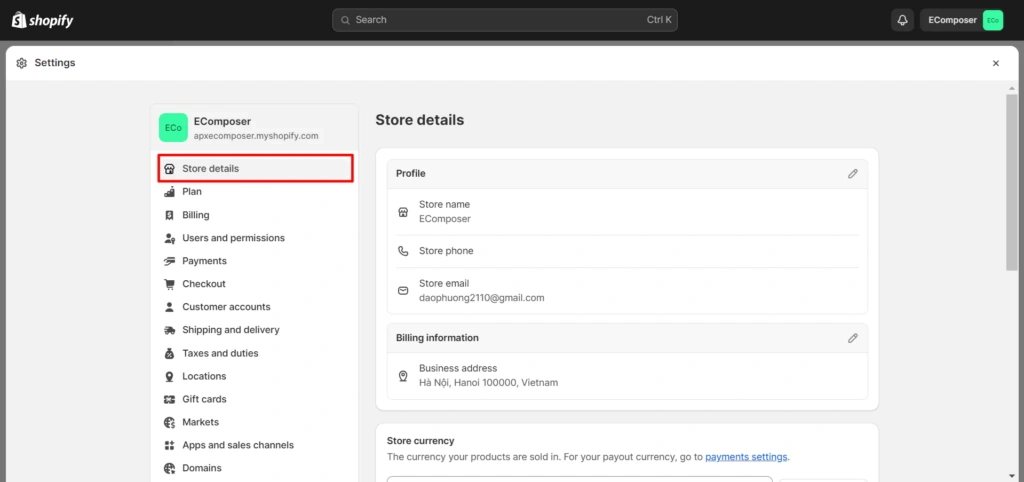Select Store details in settings sidebar
Viewport: 1024px width, 482px height.
point(255,168)
